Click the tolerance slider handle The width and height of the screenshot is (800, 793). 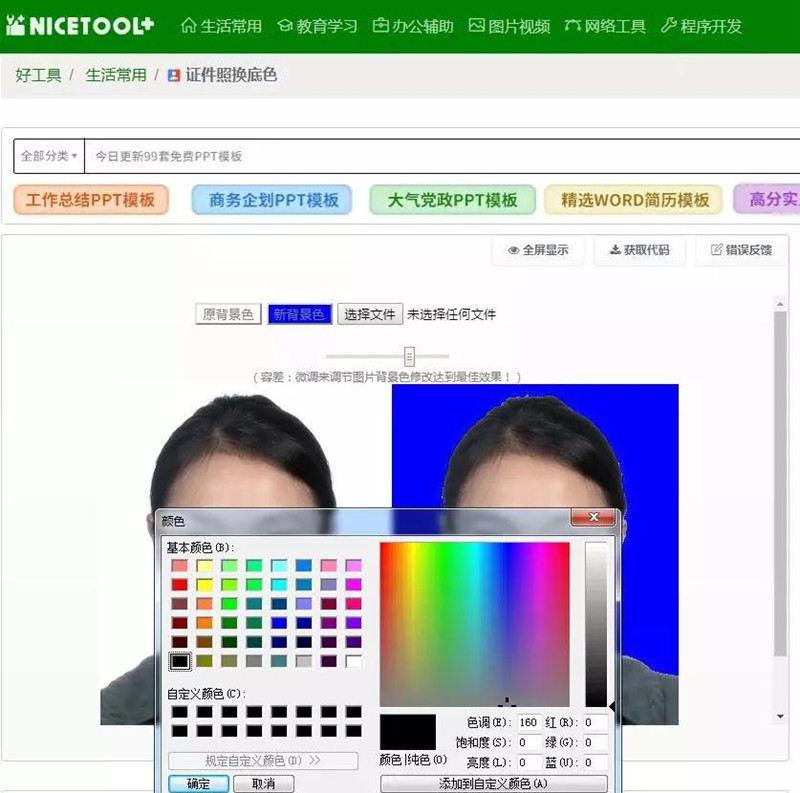coord(409,357)
